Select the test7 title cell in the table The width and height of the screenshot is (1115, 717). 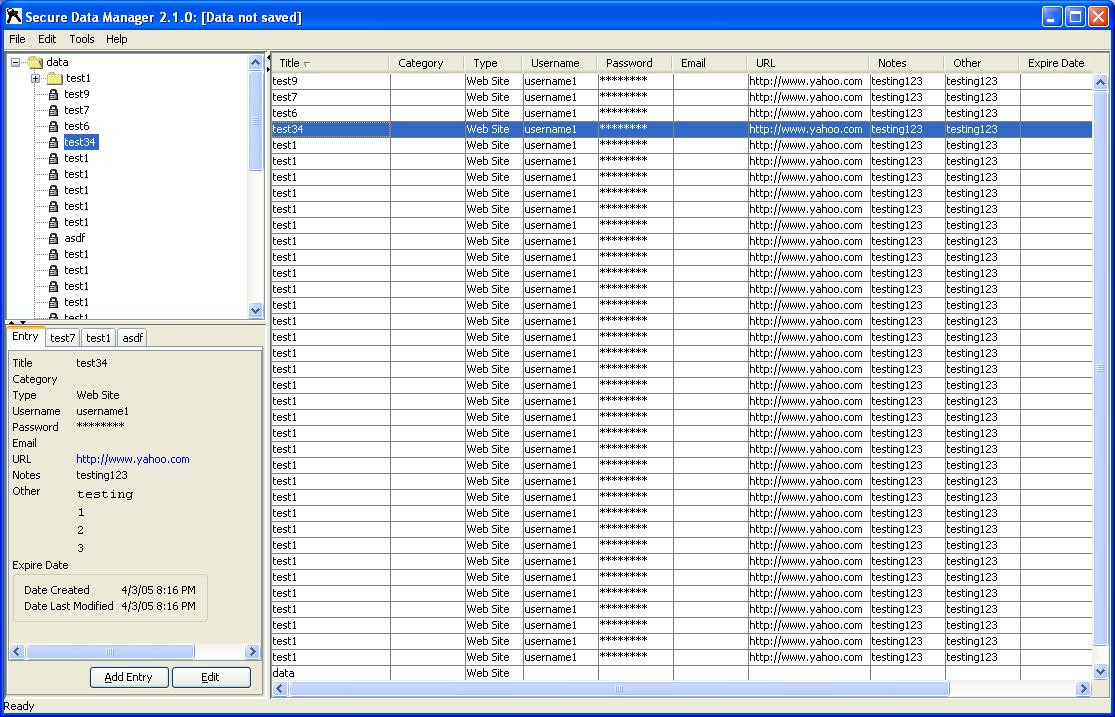tap(331, 97)
